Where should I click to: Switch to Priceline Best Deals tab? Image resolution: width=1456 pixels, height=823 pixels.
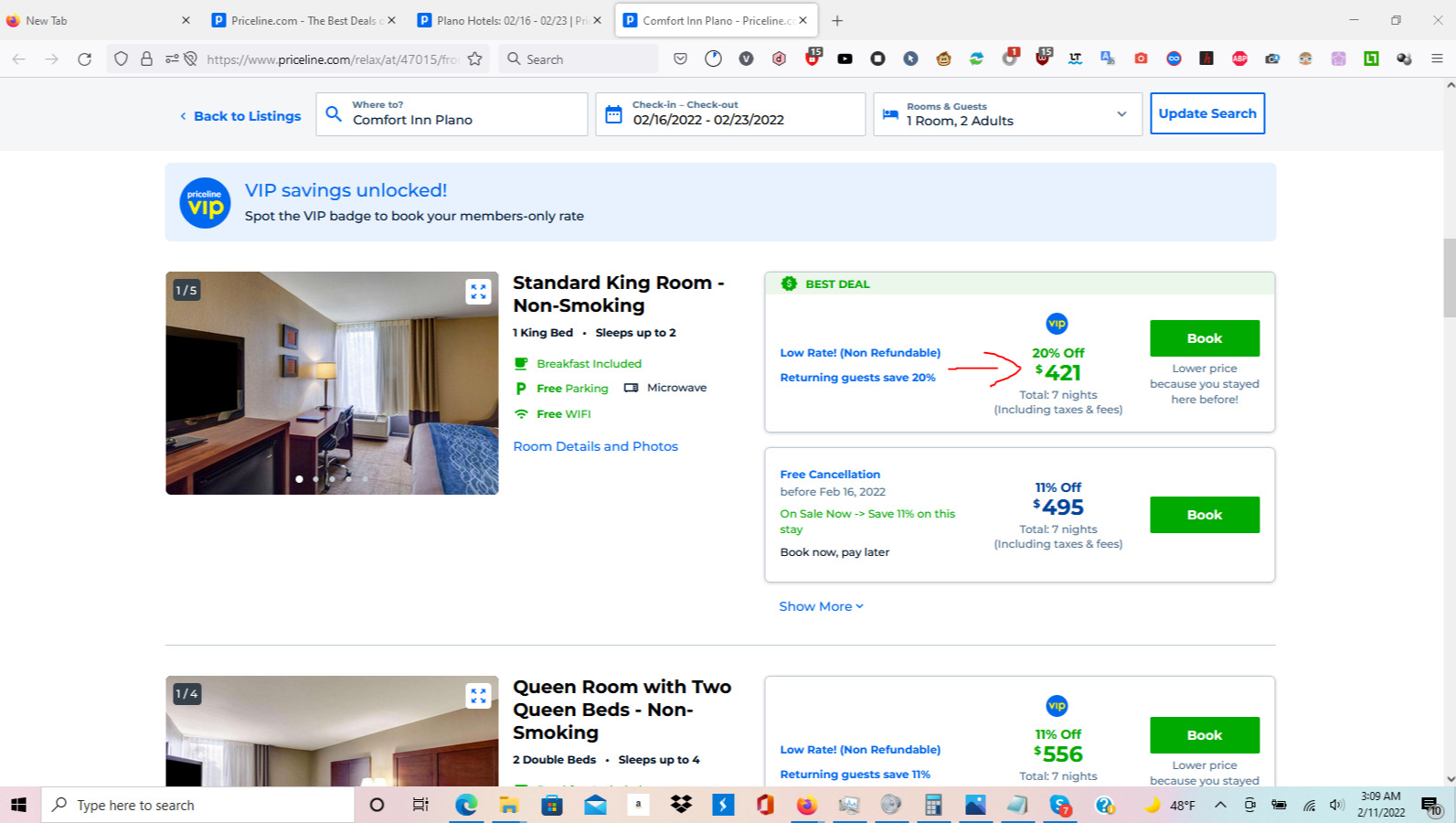[x=306, y=20]
